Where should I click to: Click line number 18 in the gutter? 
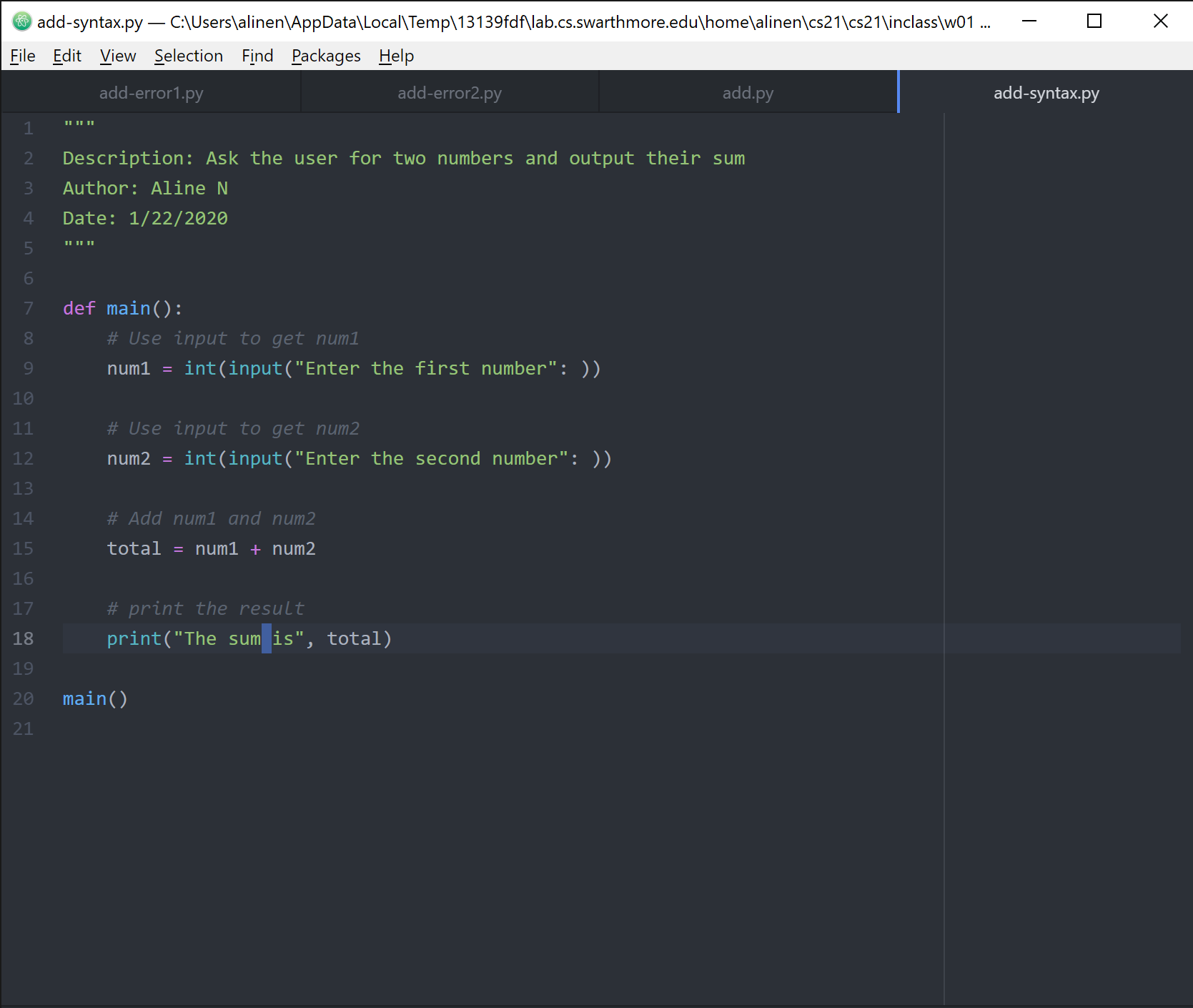[x=23, y=638]
